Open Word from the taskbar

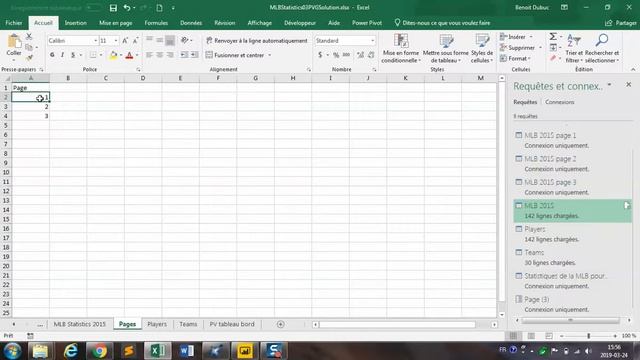tap(187, 351)
